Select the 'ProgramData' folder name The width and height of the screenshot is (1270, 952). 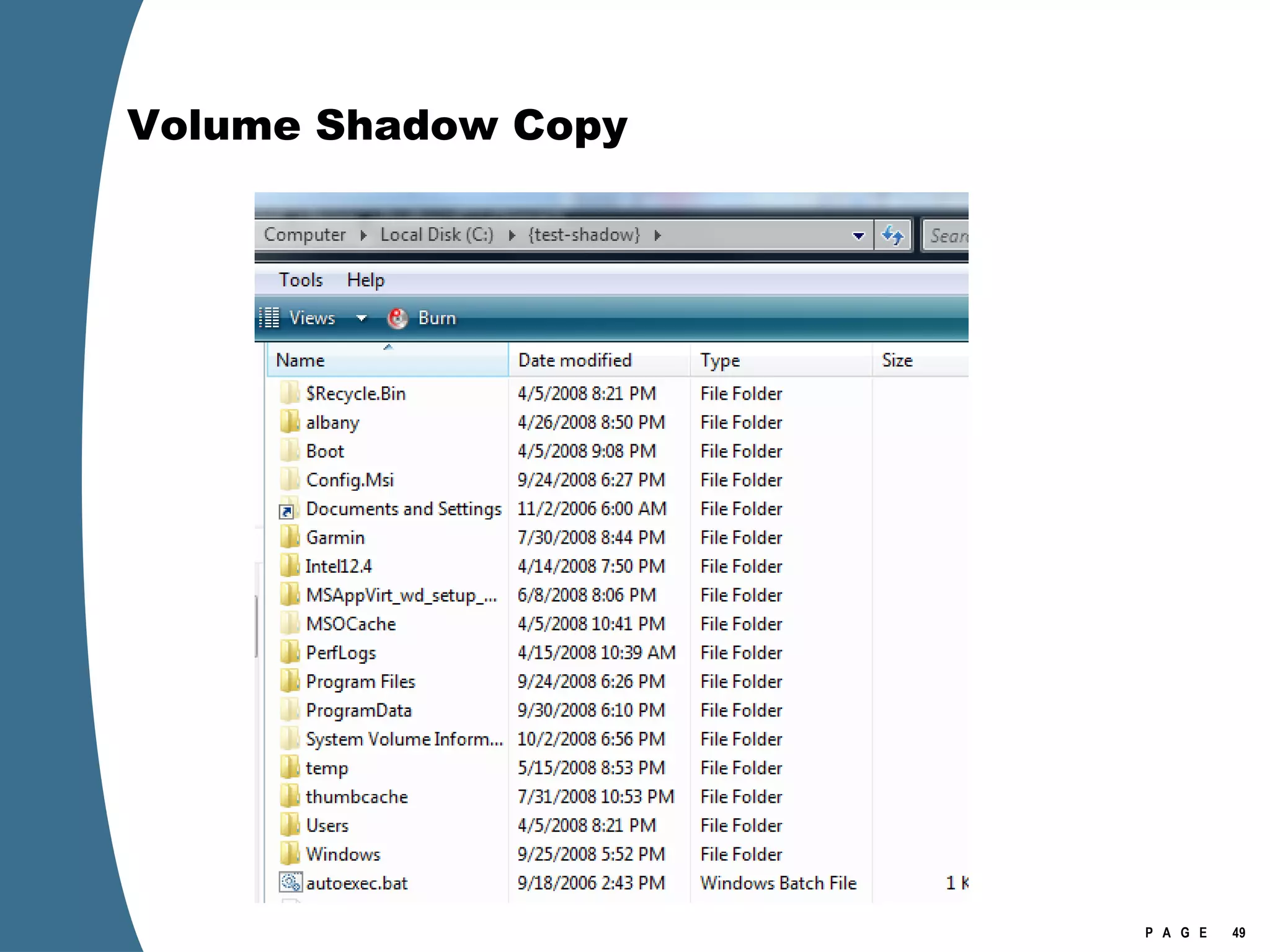coord(359,711)
